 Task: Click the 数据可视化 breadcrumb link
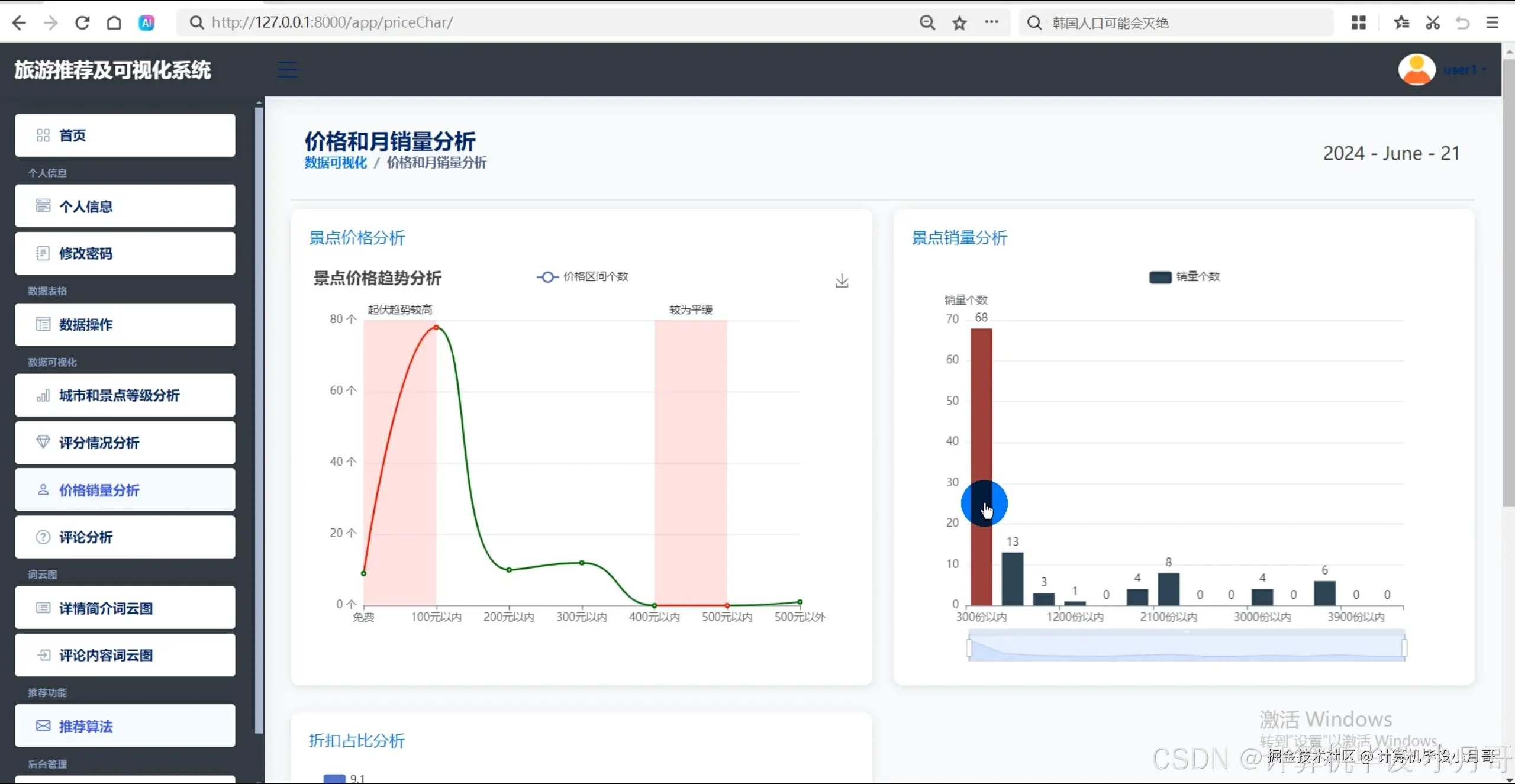coord(336,163)
